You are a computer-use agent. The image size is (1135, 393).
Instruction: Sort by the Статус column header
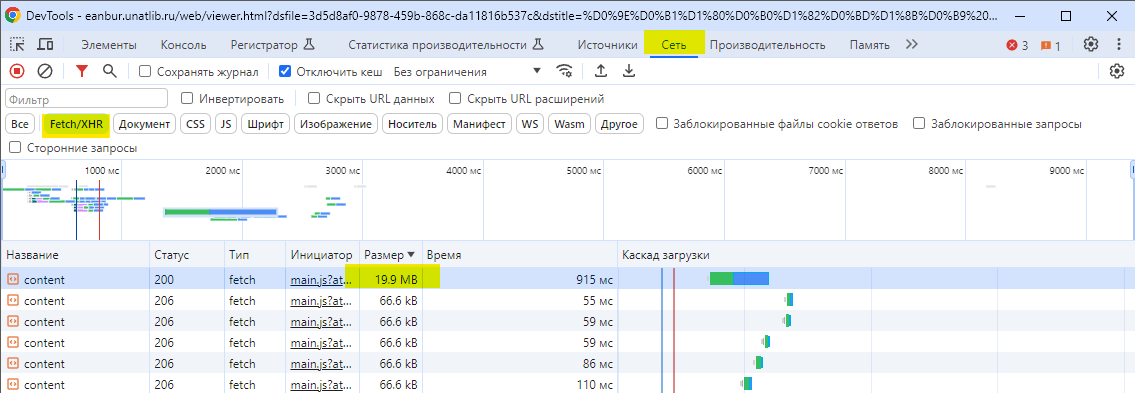click(187, 255)
